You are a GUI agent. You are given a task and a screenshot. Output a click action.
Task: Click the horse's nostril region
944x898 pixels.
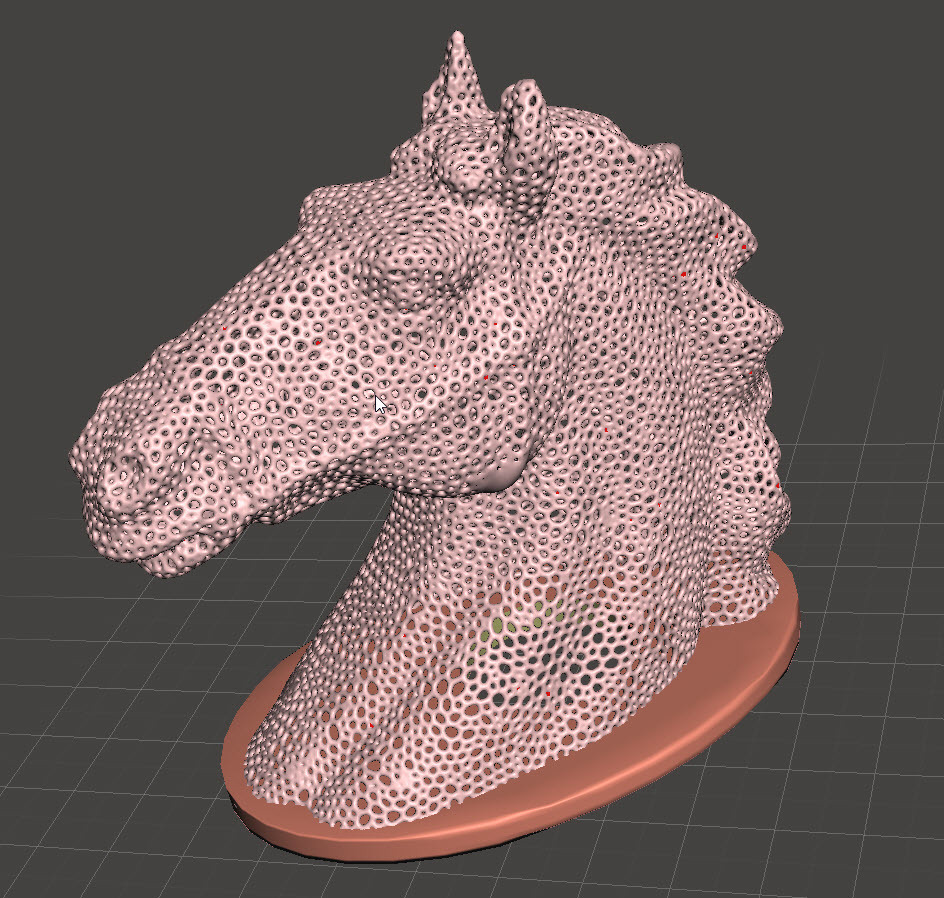115,470
